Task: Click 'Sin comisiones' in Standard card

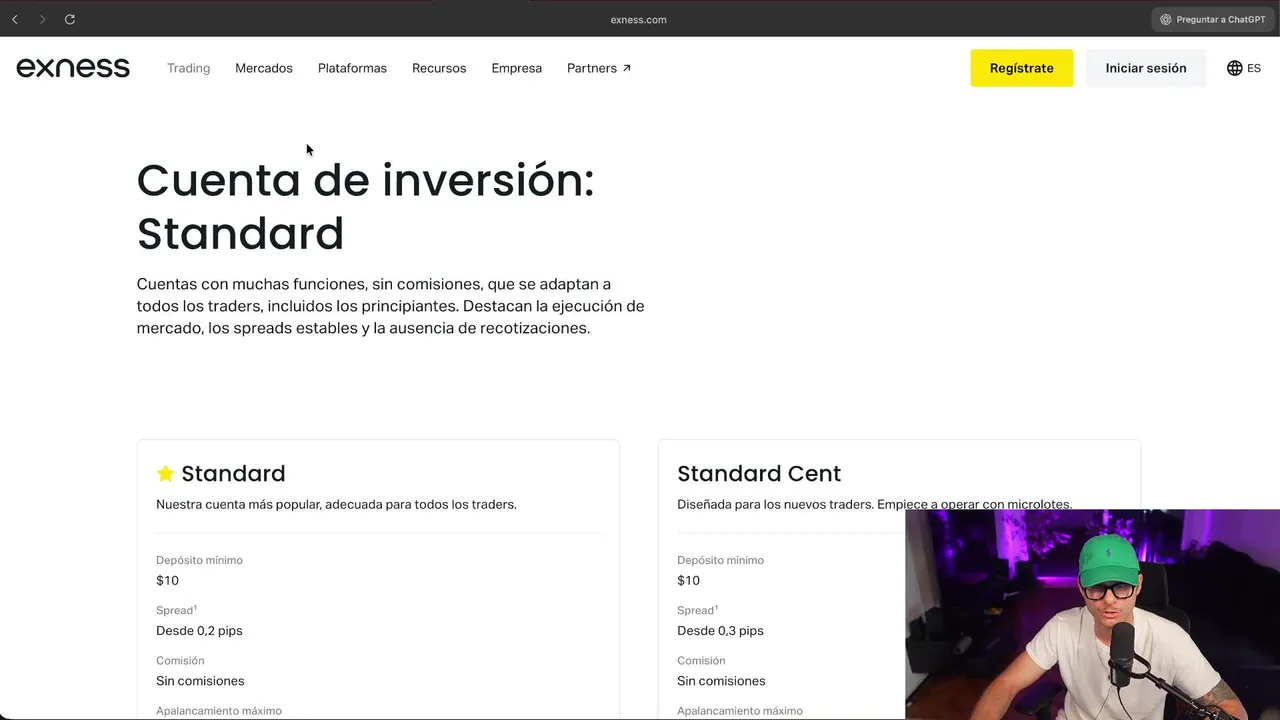Action: [x=200, y=681]
